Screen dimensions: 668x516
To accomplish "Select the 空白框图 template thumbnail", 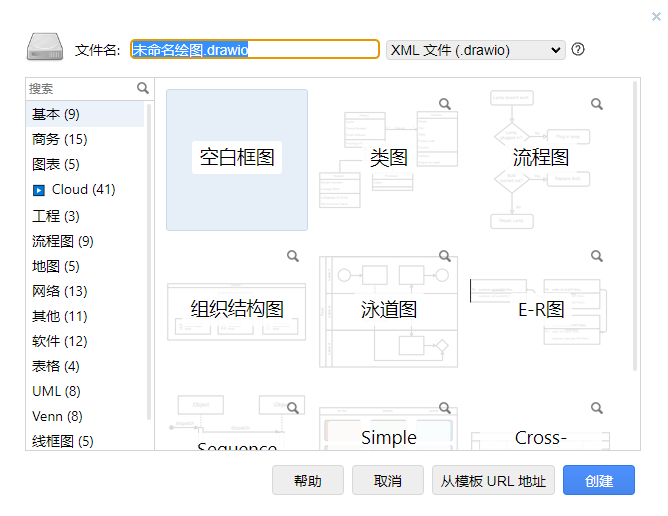I will pyautogui.click(x=237, y=159).
